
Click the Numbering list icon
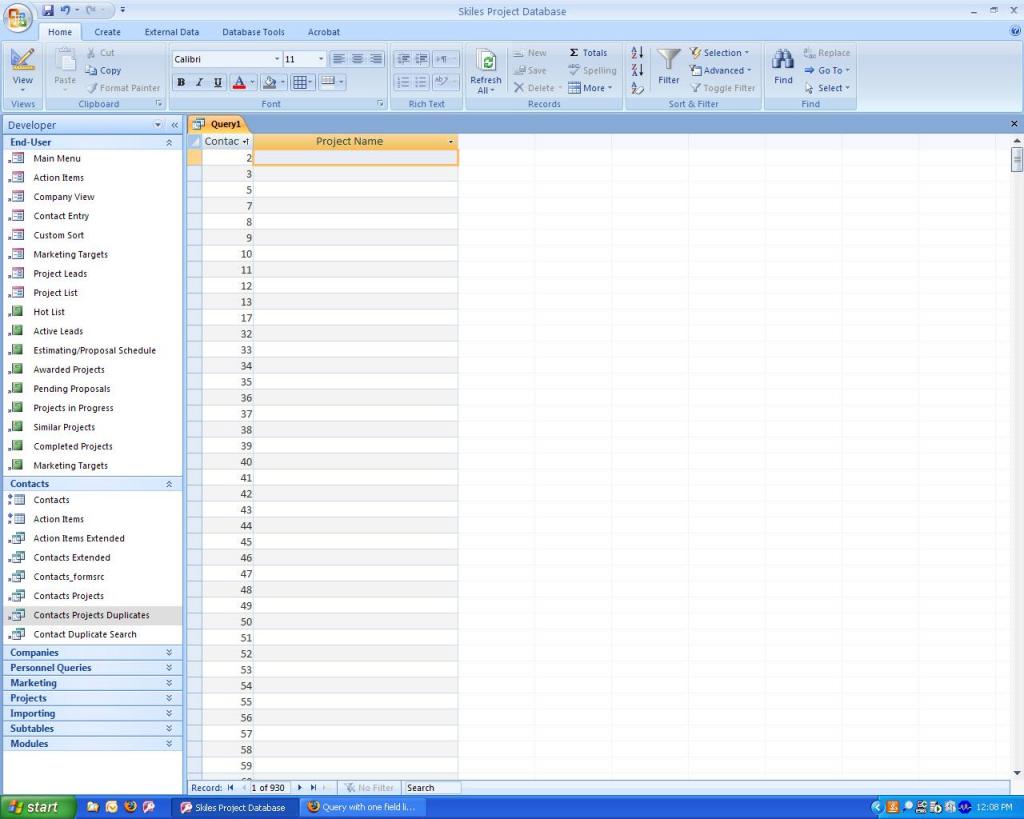click(x=404, y=82)
